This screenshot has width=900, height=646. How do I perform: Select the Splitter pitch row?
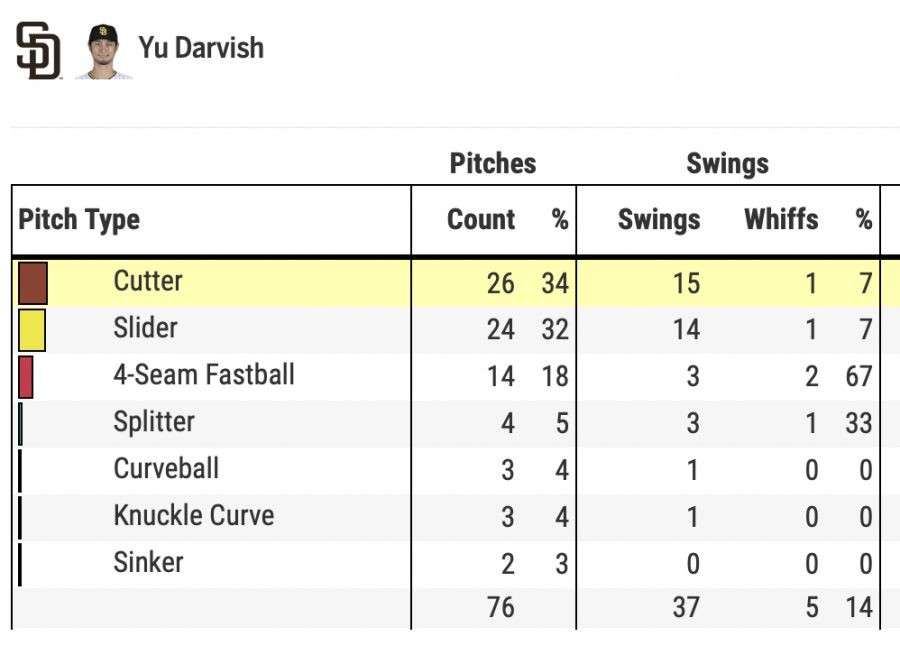coord(154,422)
